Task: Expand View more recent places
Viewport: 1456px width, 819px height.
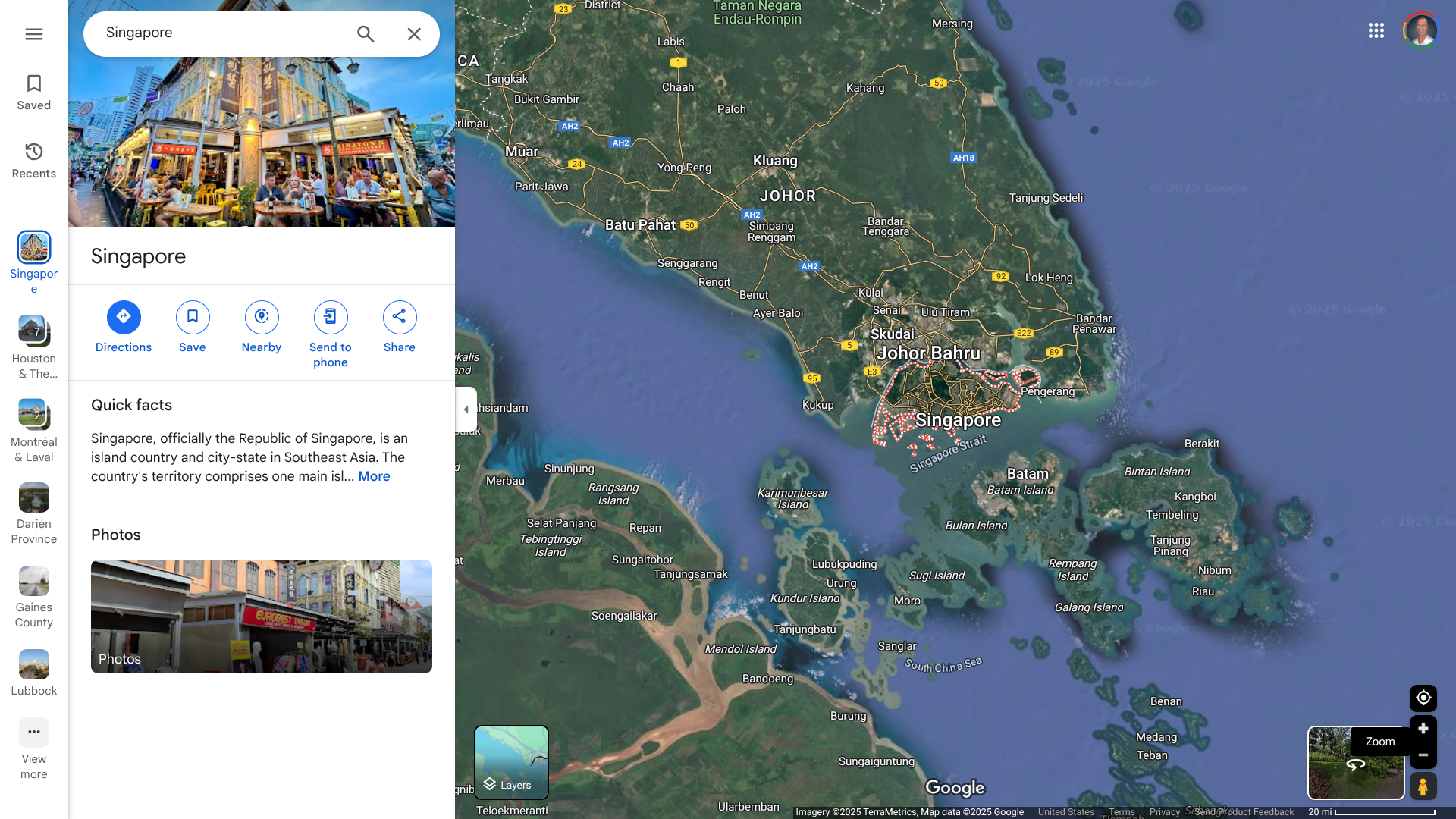Action: [33, 733]
